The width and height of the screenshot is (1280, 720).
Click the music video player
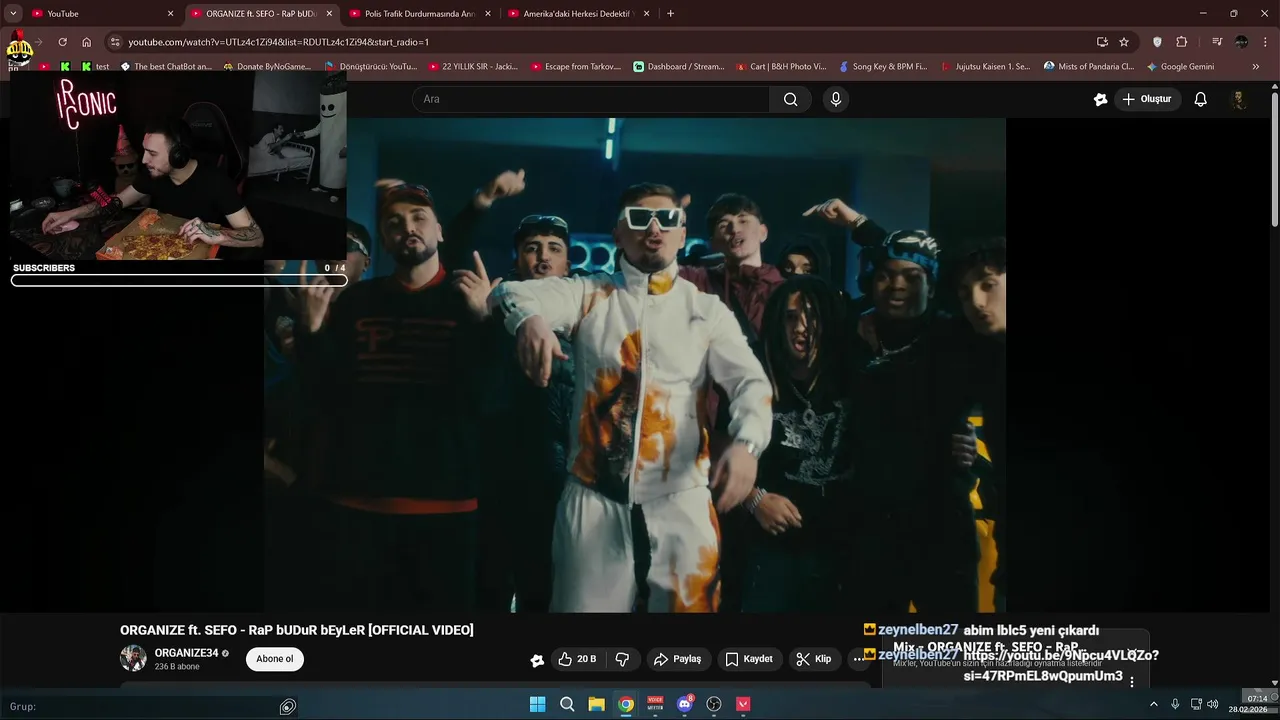634,366
